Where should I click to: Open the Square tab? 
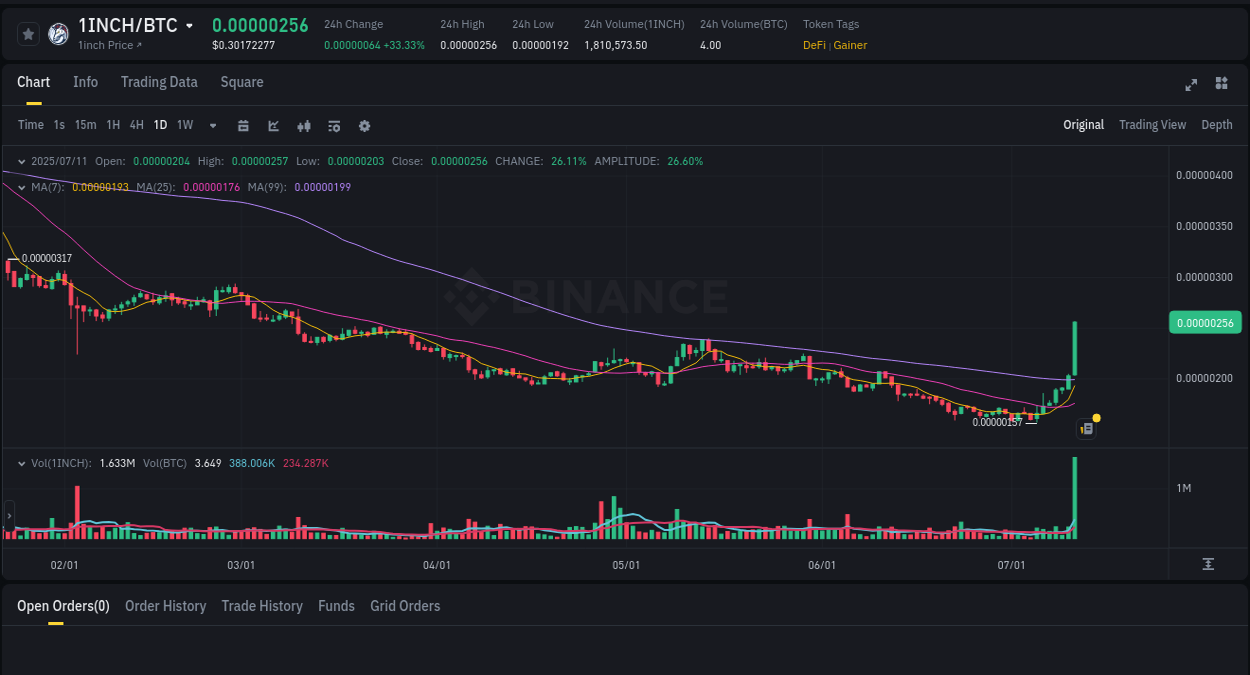click(x=242, y=82)
